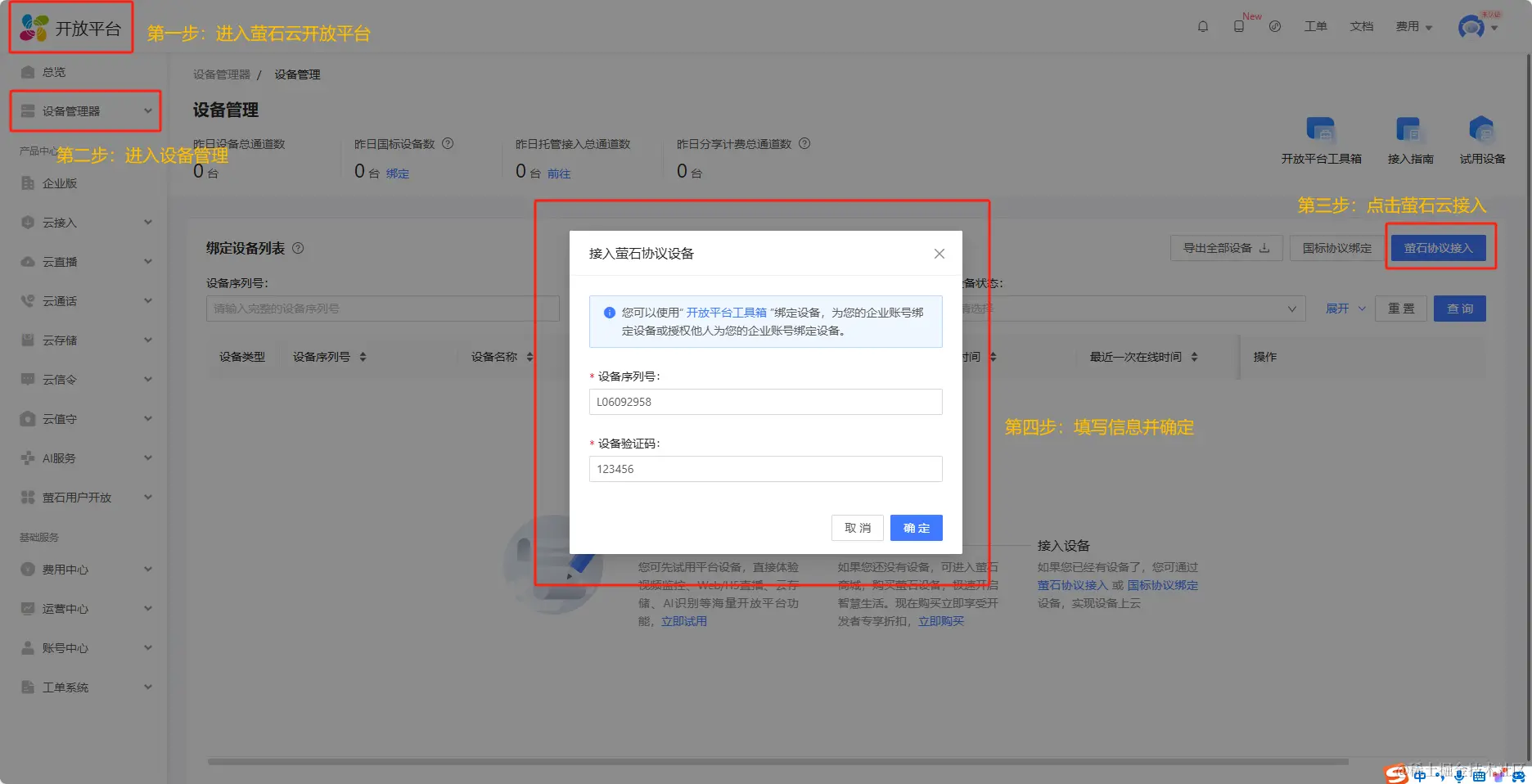Sort the table by 最近一次在线时间
This screenshot has height=784, width=1532.
pyautogui.click(x=1194, y=357)
